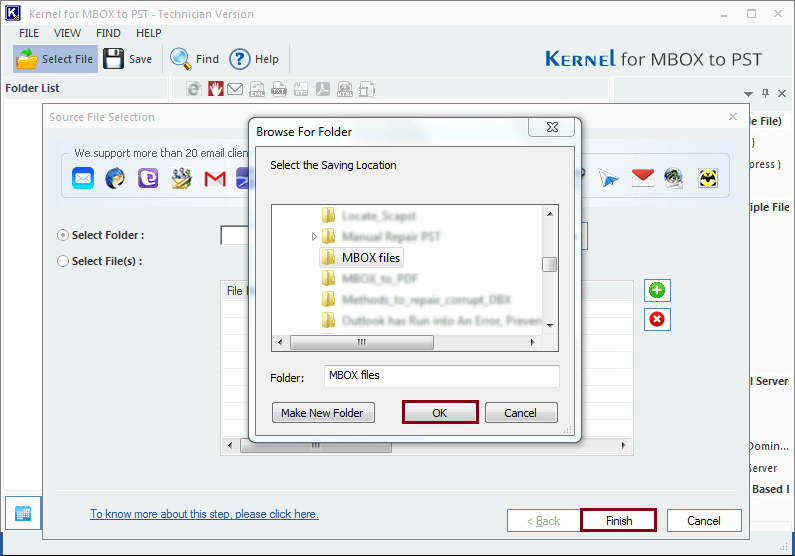This screenshot has width=795, height=556.
Task: Click the pin icon on right panel
Action: [x=766, y=93]
